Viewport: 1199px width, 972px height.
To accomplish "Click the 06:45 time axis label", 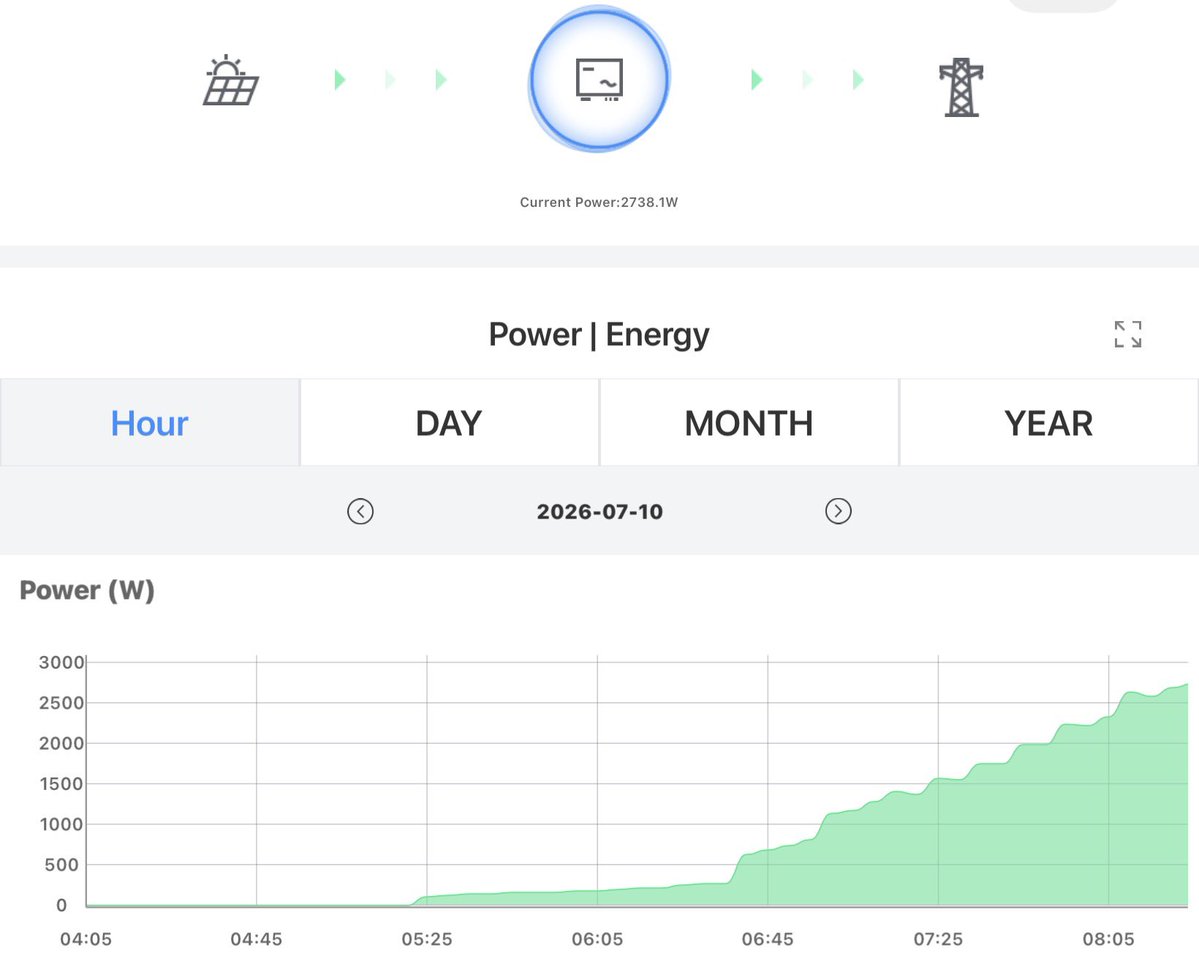I will point(768,939).
